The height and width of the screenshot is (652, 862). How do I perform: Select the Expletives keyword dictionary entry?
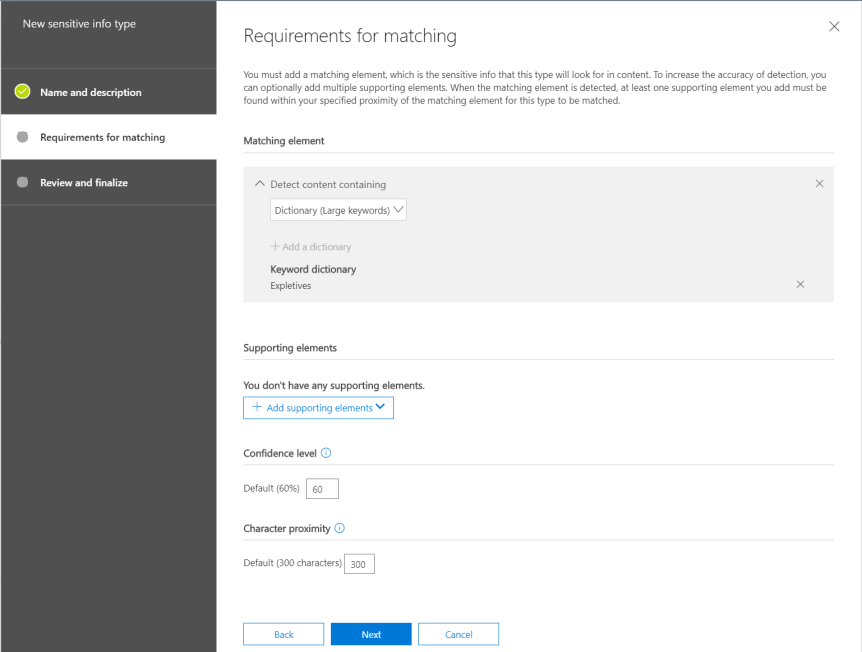(291, 286)
